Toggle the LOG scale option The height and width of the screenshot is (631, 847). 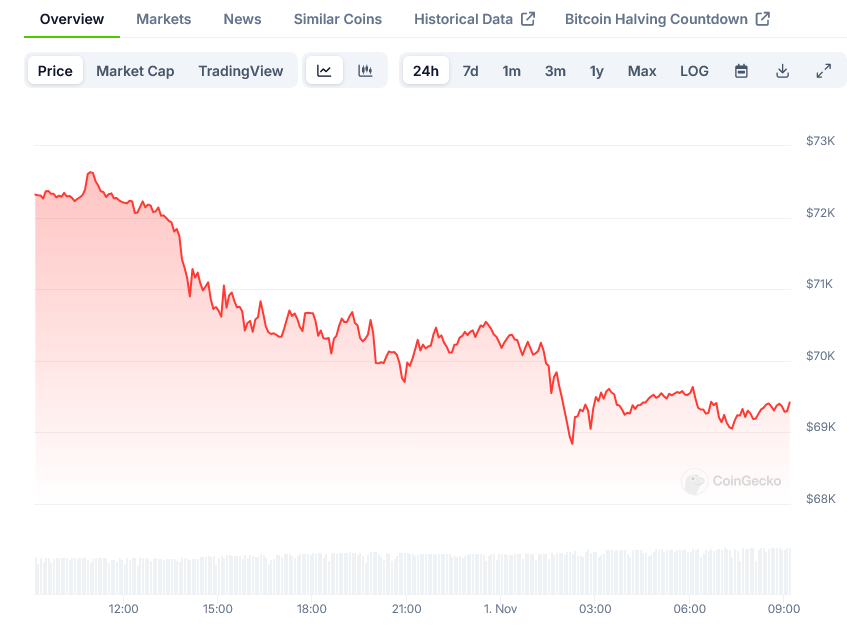[x=694, y=71]
